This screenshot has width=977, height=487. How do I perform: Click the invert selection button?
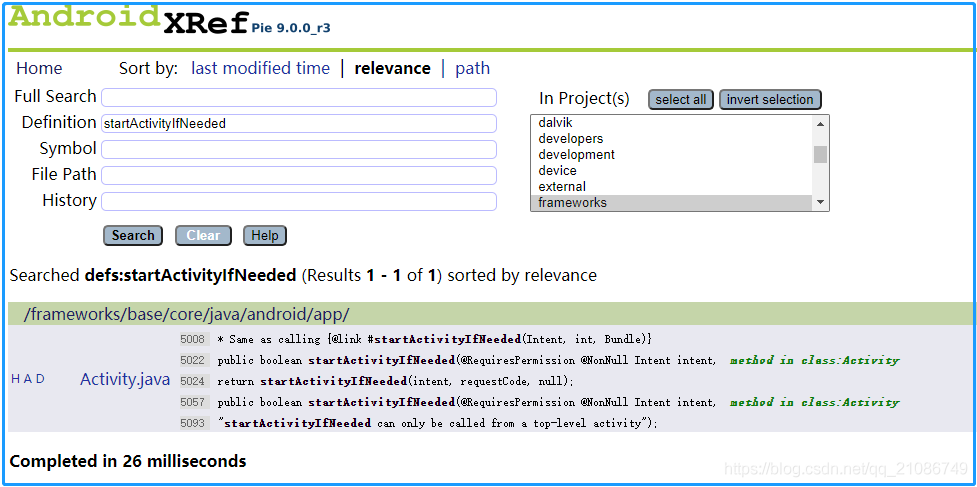770,100
